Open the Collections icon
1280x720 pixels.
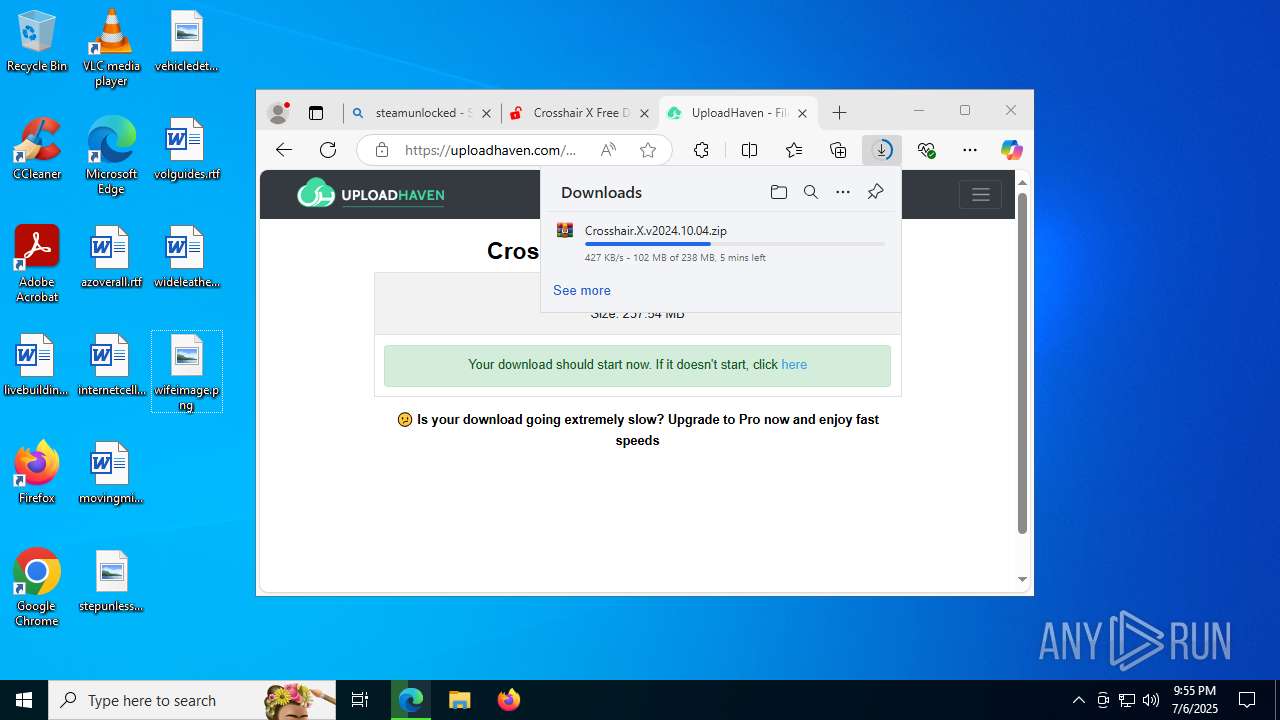click(838, 150)
